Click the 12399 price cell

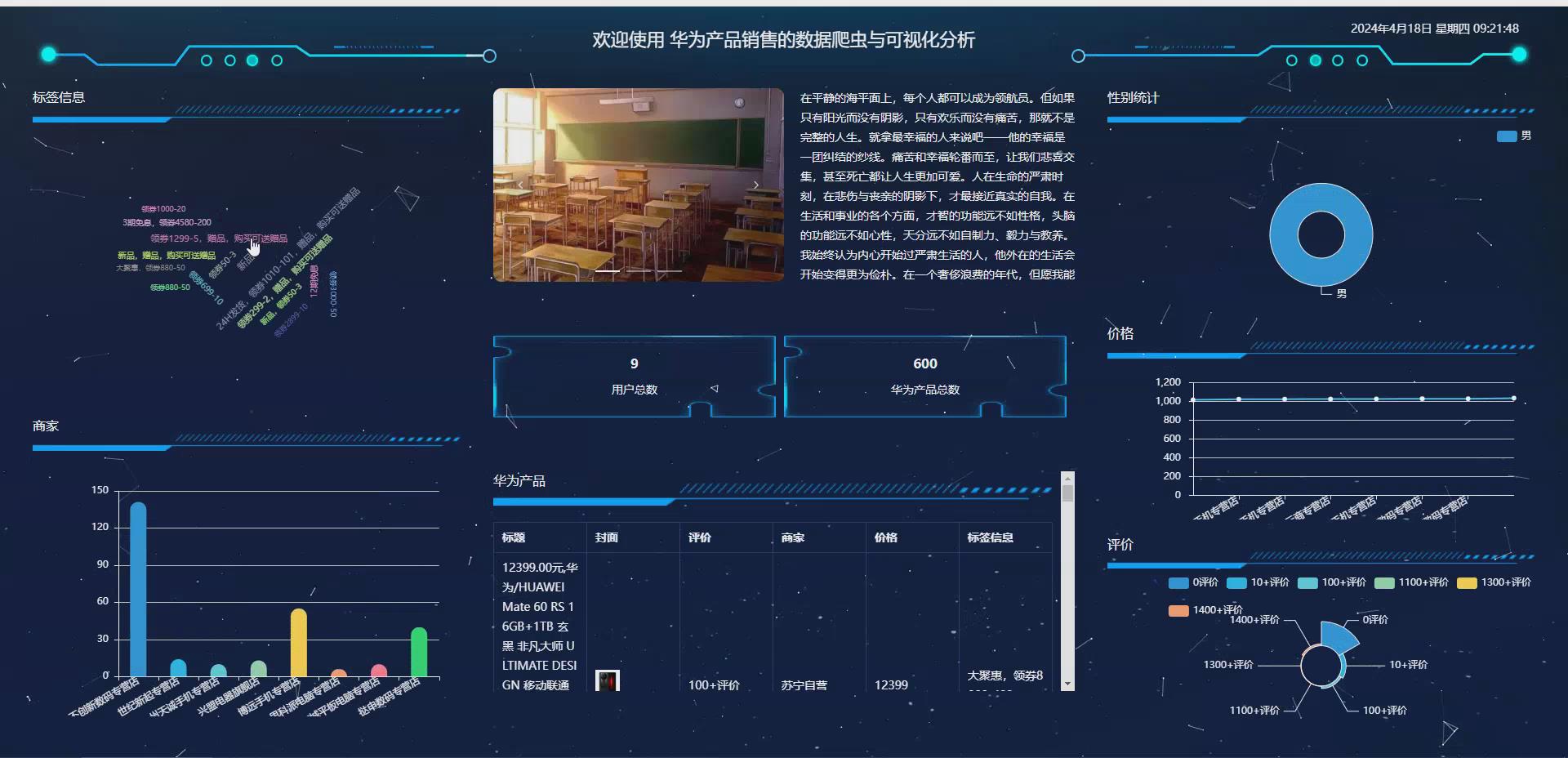[x=891, y=685]
